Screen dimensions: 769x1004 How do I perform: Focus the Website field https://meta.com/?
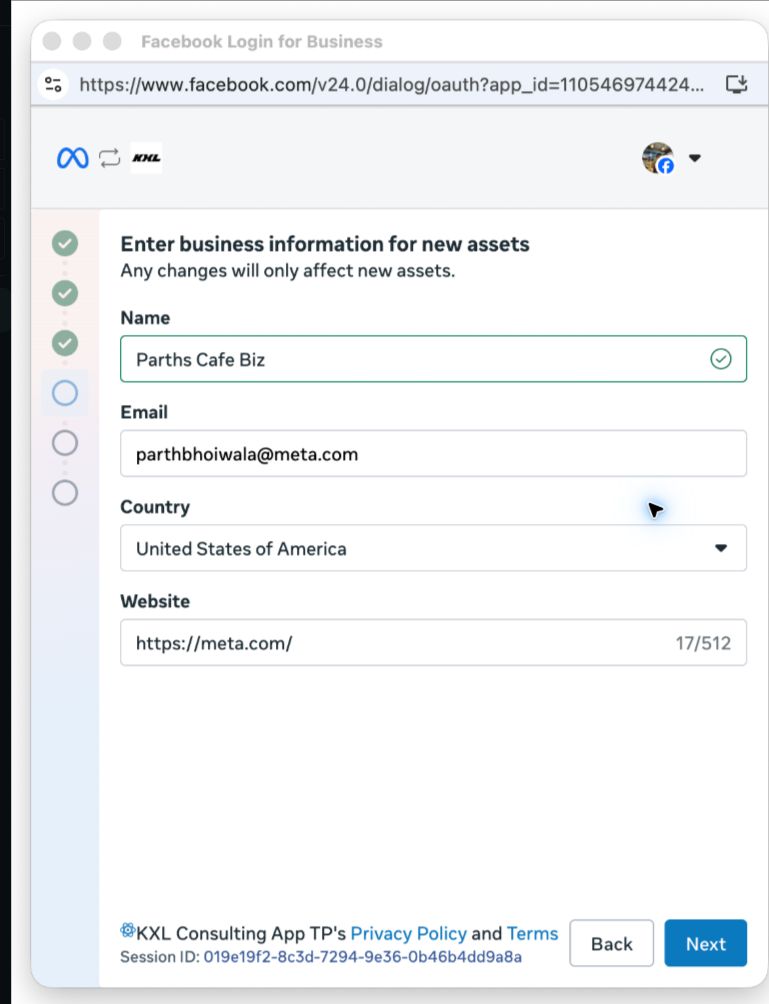[x=433, y=642]
